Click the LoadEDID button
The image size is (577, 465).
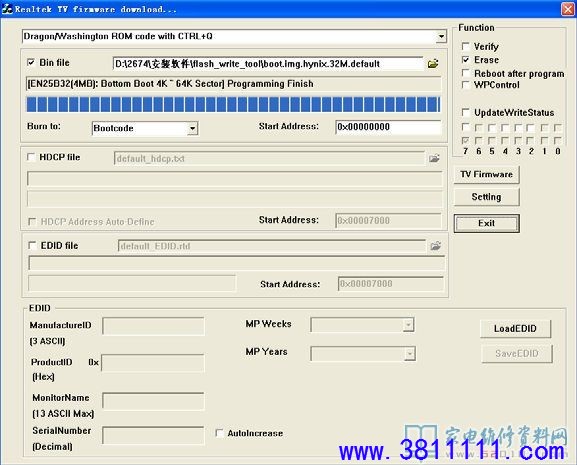pos(515,329)
